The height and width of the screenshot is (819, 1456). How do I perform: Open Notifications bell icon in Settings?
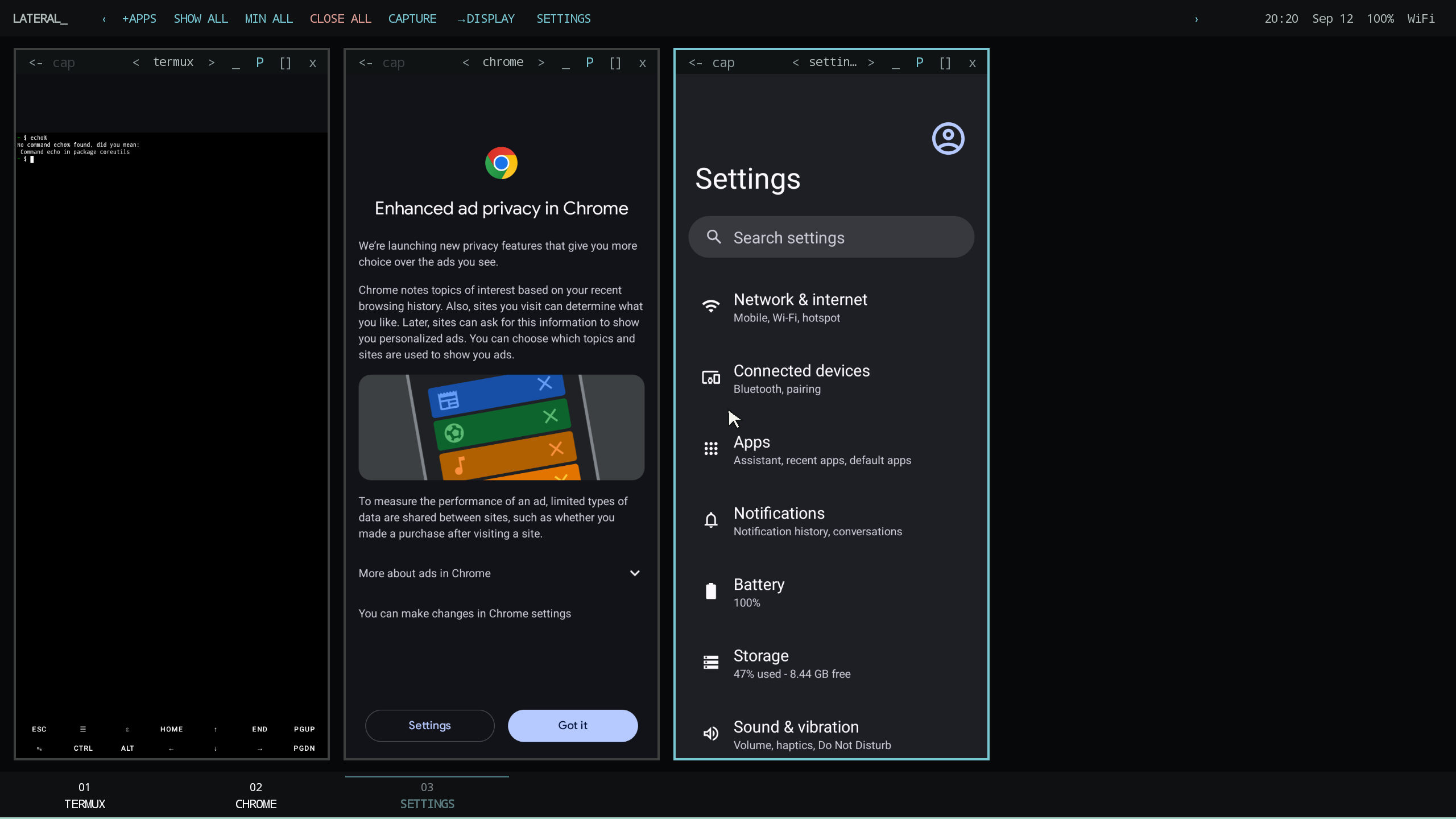[x=711, y=520]
